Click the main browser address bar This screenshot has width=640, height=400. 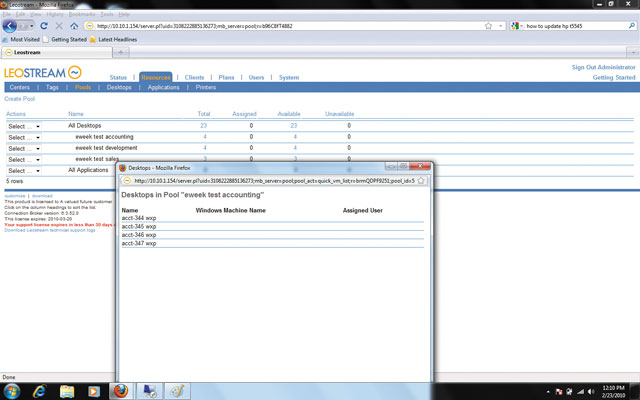(x=284, y=26)
